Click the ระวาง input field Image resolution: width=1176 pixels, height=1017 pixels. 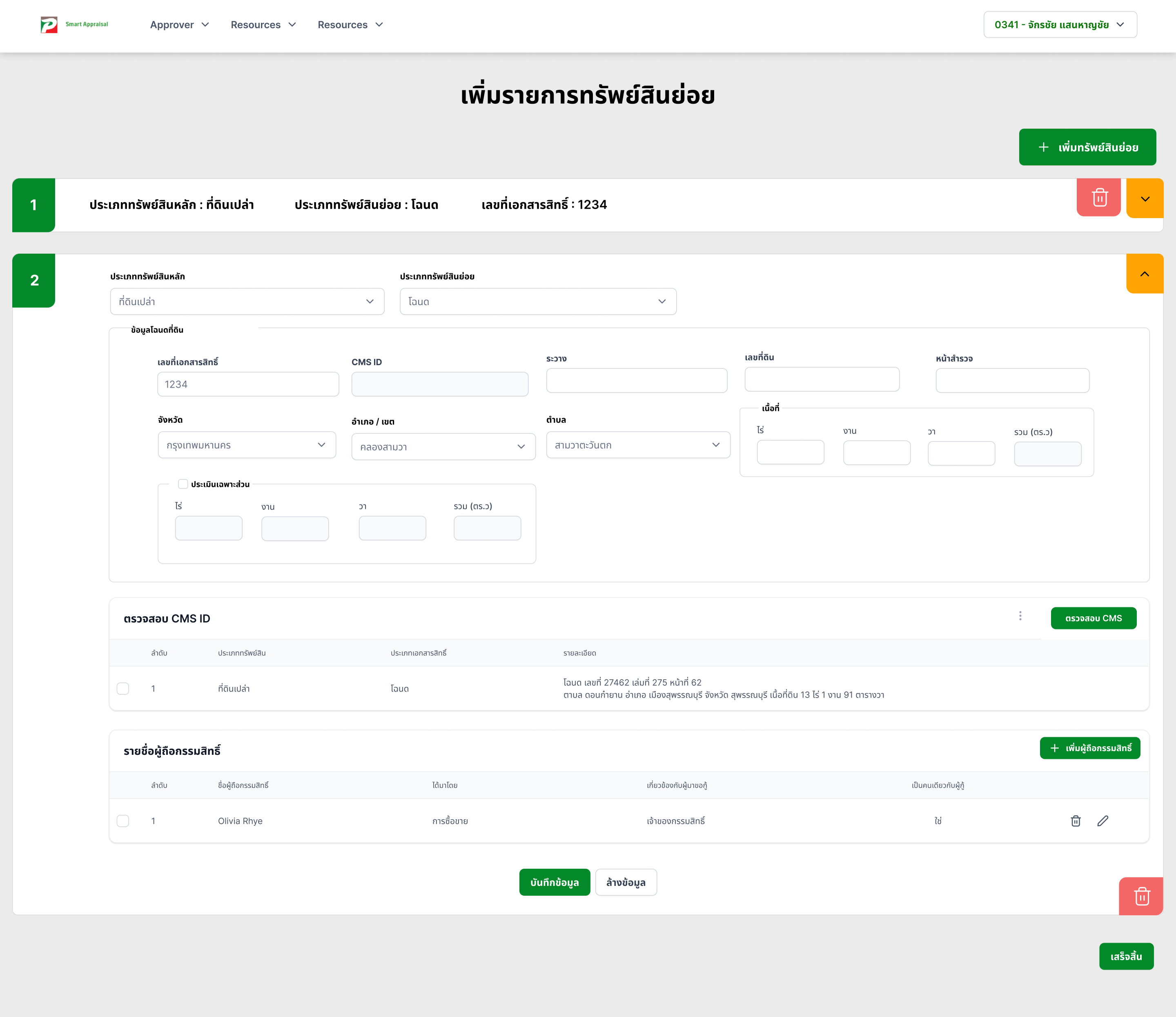point(636,380)
